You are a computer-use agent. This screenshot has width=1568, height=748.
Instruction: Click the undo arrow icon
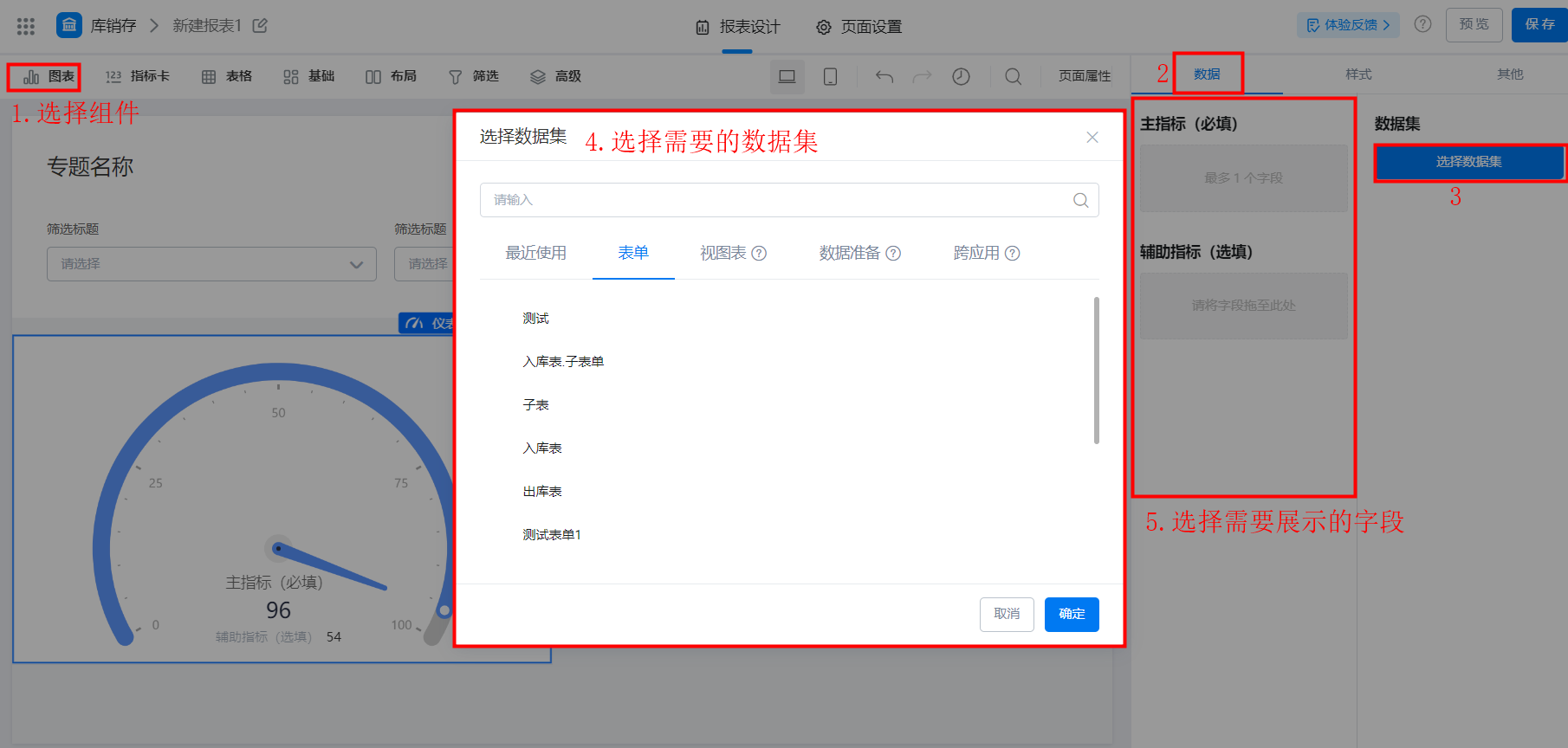tap(884, 76)
